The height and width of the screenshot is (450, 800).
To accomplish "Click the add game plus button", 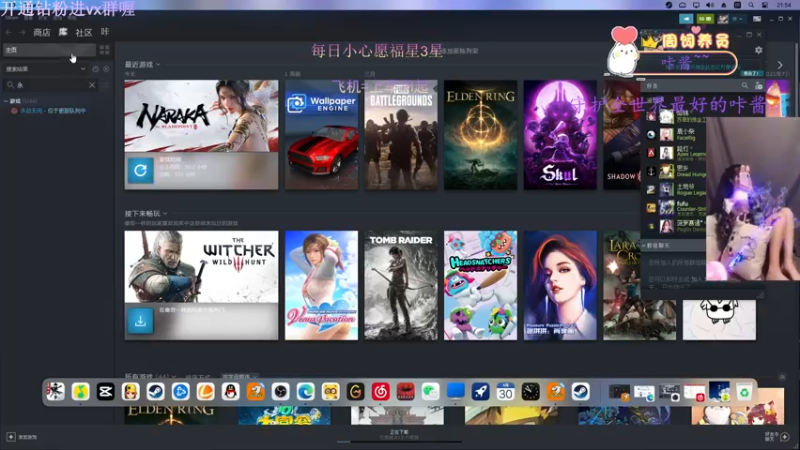I will click(11, 437).
